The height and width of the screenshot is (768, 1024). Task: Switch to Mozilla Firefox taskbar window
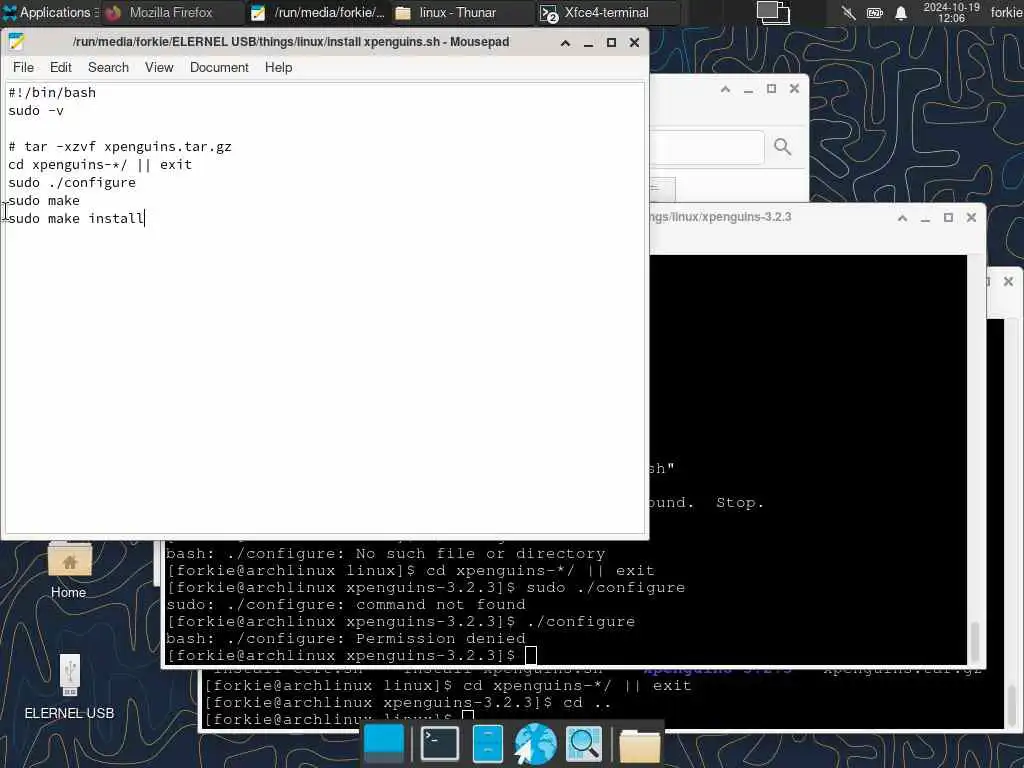tap(171, 12)
